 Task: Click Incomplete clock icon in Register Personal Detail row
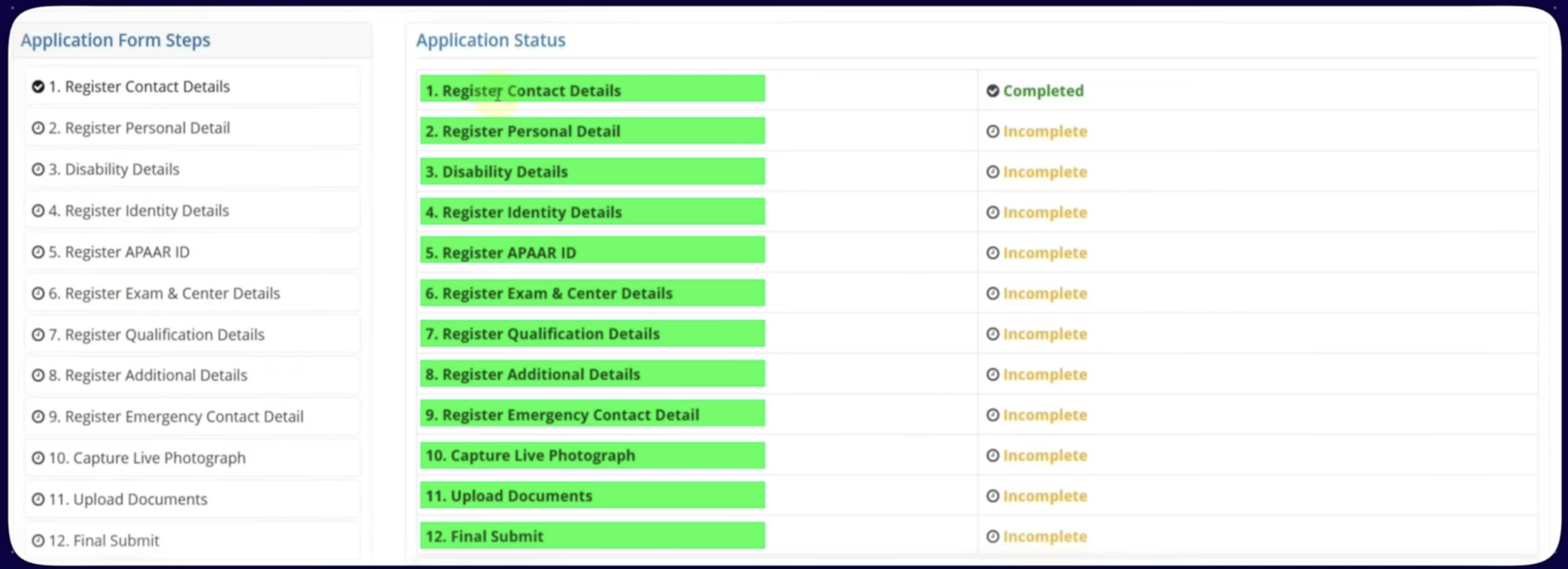(x=992, y=132)
